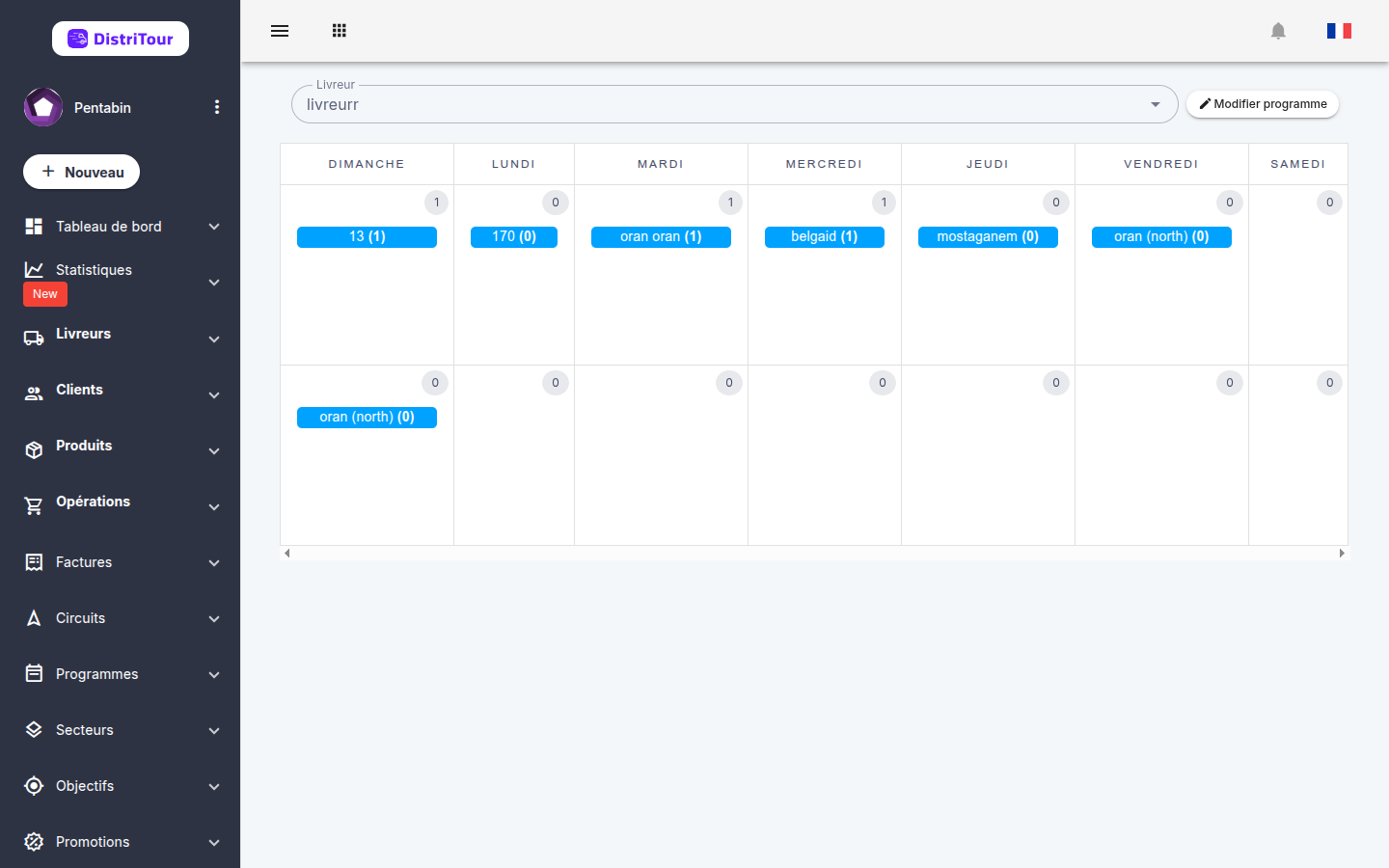Click the Promotions badge icon
This screenshot has height=868, width=1389.
pos(34,842)
